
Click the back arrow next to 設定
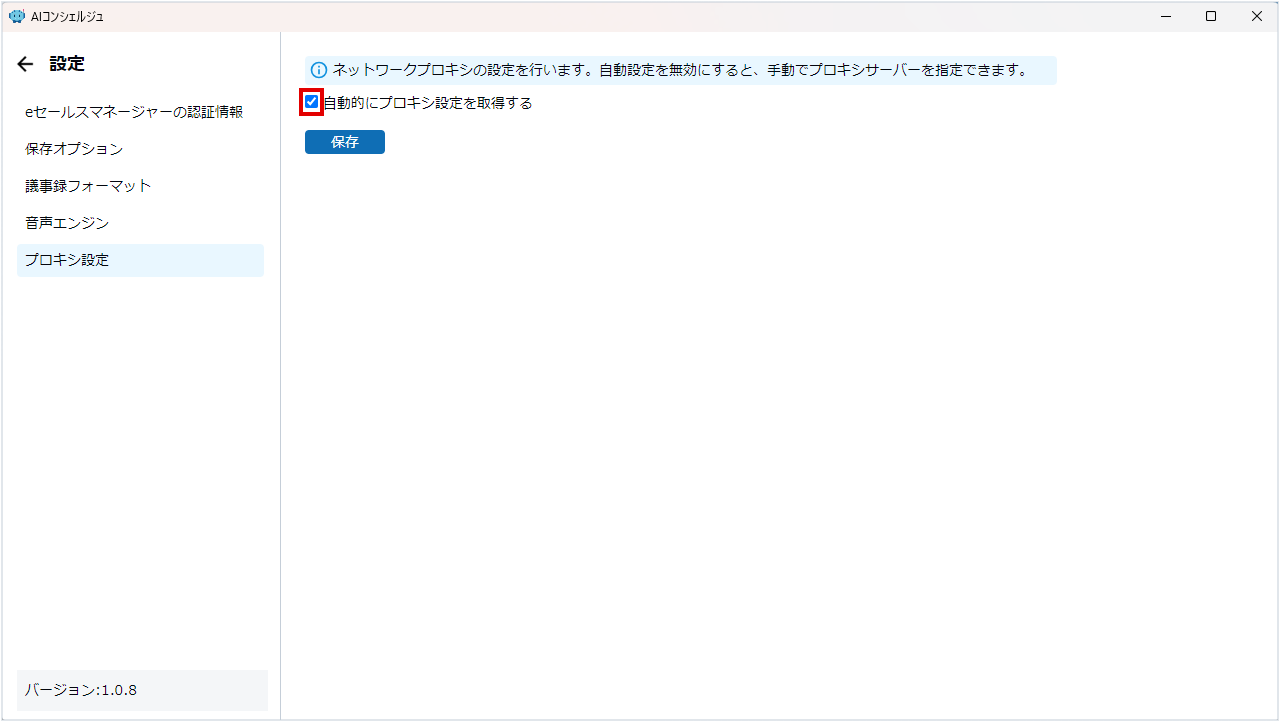pyautogui.click(x=25, y=64)
